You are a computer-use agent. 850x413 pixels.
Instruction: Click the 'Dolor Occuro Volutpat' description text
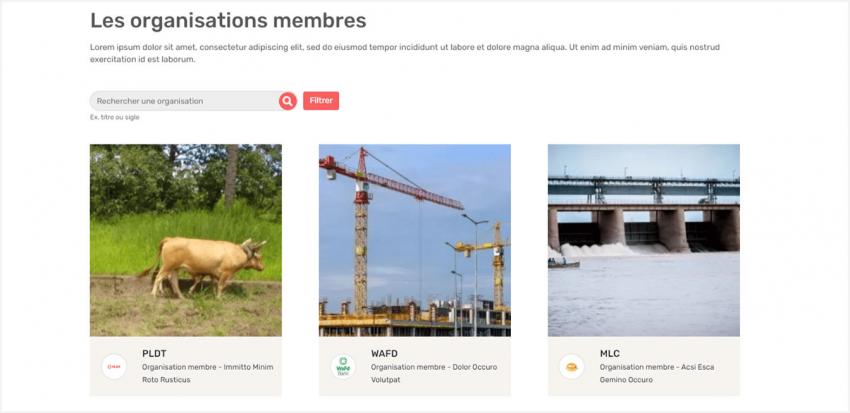[x=434, y=373]
